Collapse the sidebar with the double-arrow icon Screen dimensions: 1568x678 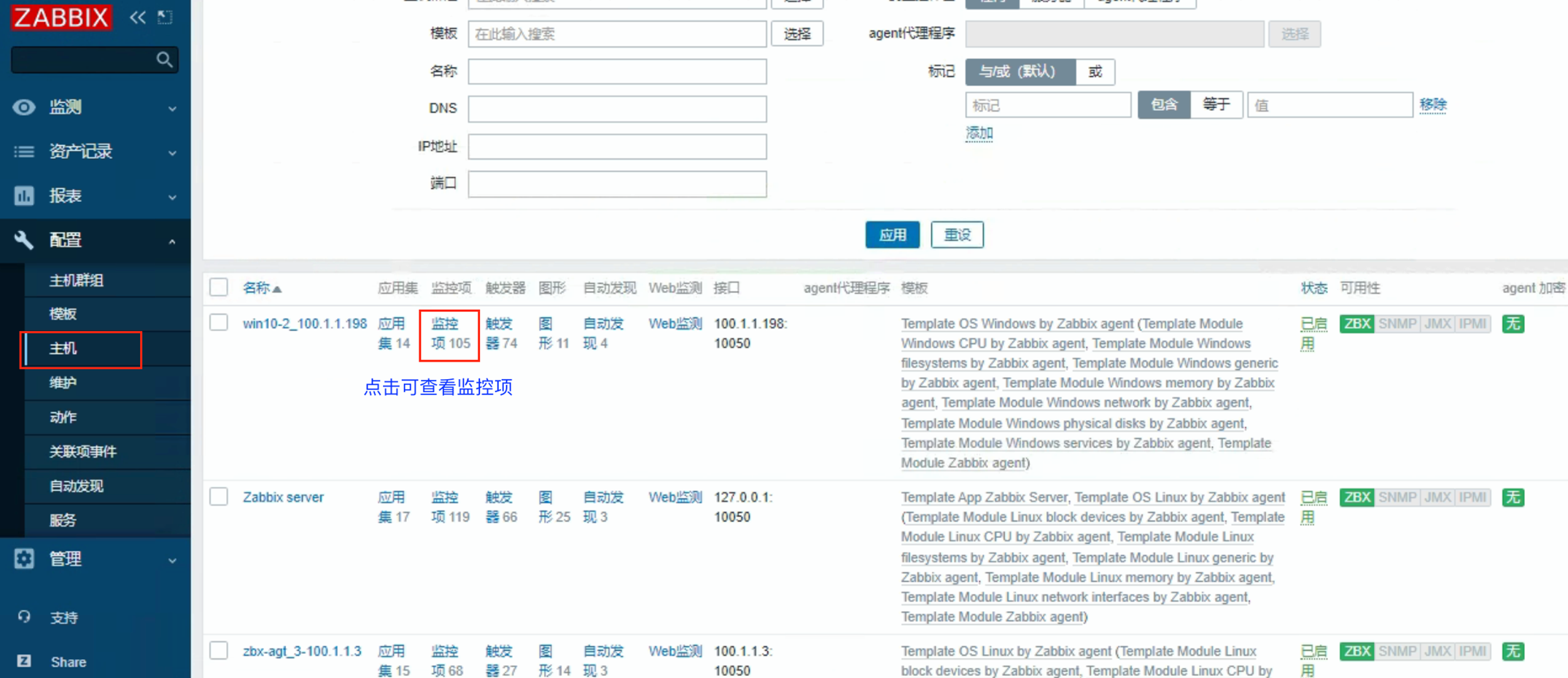(x=137, y=17)
